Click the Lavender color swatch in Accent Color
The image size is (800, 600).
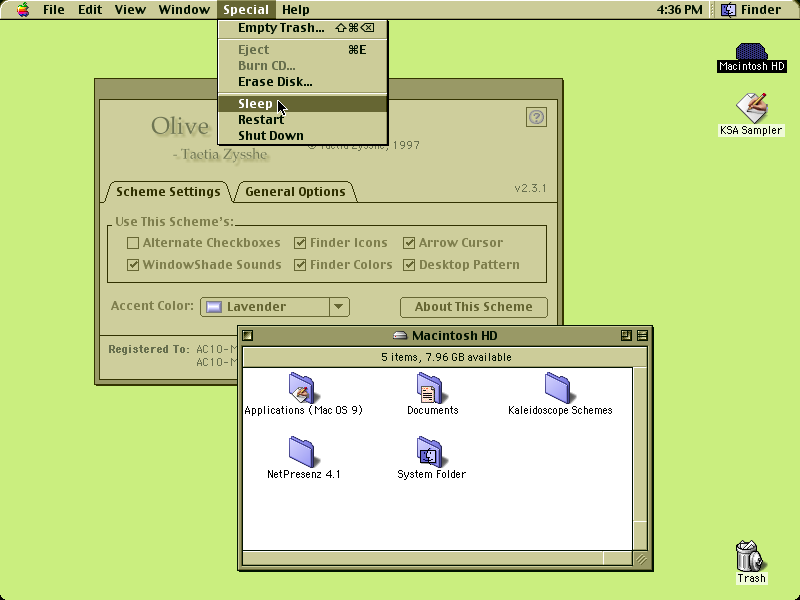pos(214,307)
